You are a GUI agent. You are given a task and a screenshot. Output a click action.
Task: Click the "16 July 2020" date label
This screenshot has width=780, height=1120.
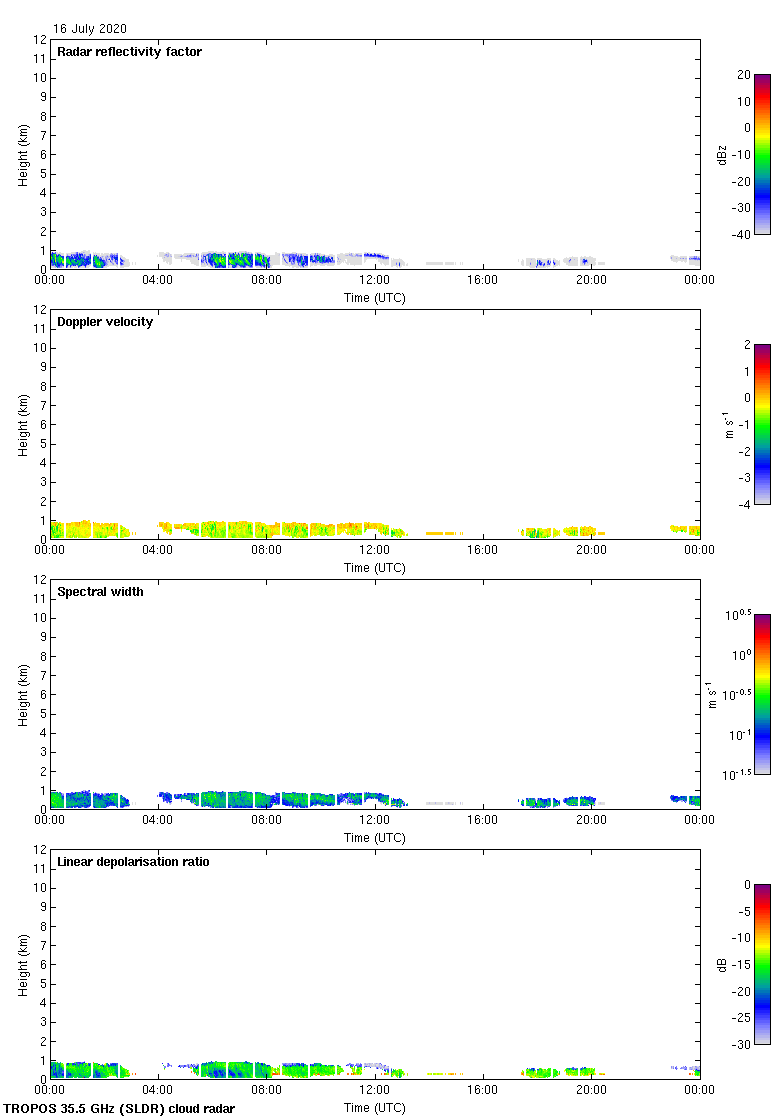coord(90,29)
